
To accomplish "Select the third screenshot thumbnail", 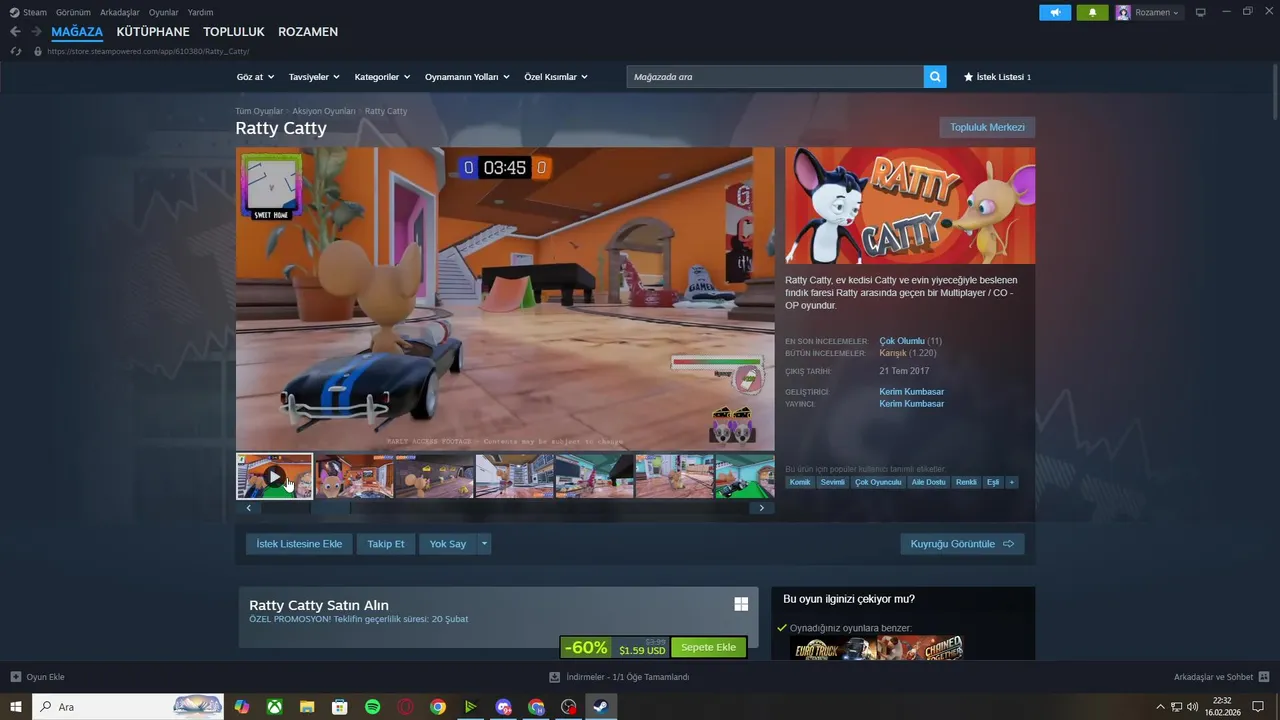I will (x=434, y=476).
